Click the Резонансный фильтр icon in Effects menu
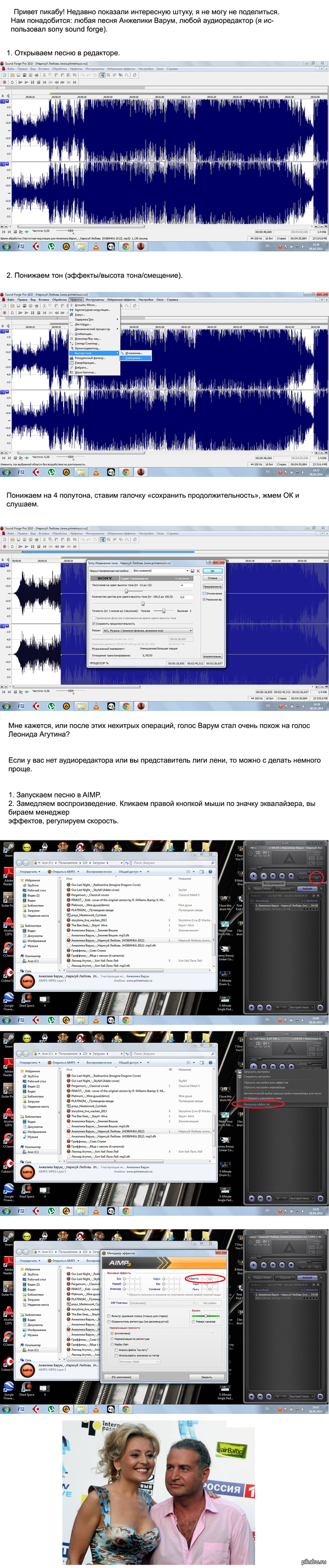Screen dimensions: 329x1568 71,358
